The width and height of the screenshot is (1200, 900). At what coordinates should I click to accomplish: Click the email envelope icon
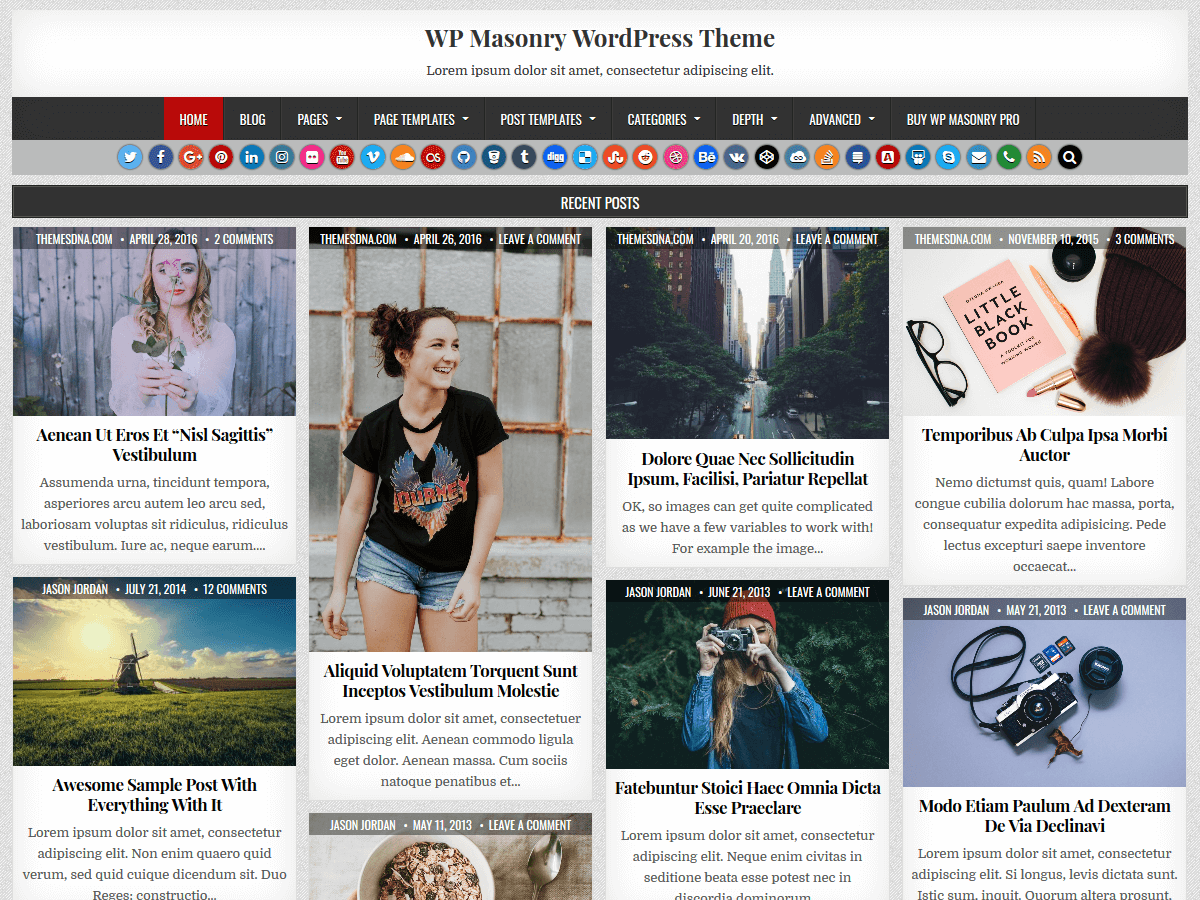[x=979, y=157]
